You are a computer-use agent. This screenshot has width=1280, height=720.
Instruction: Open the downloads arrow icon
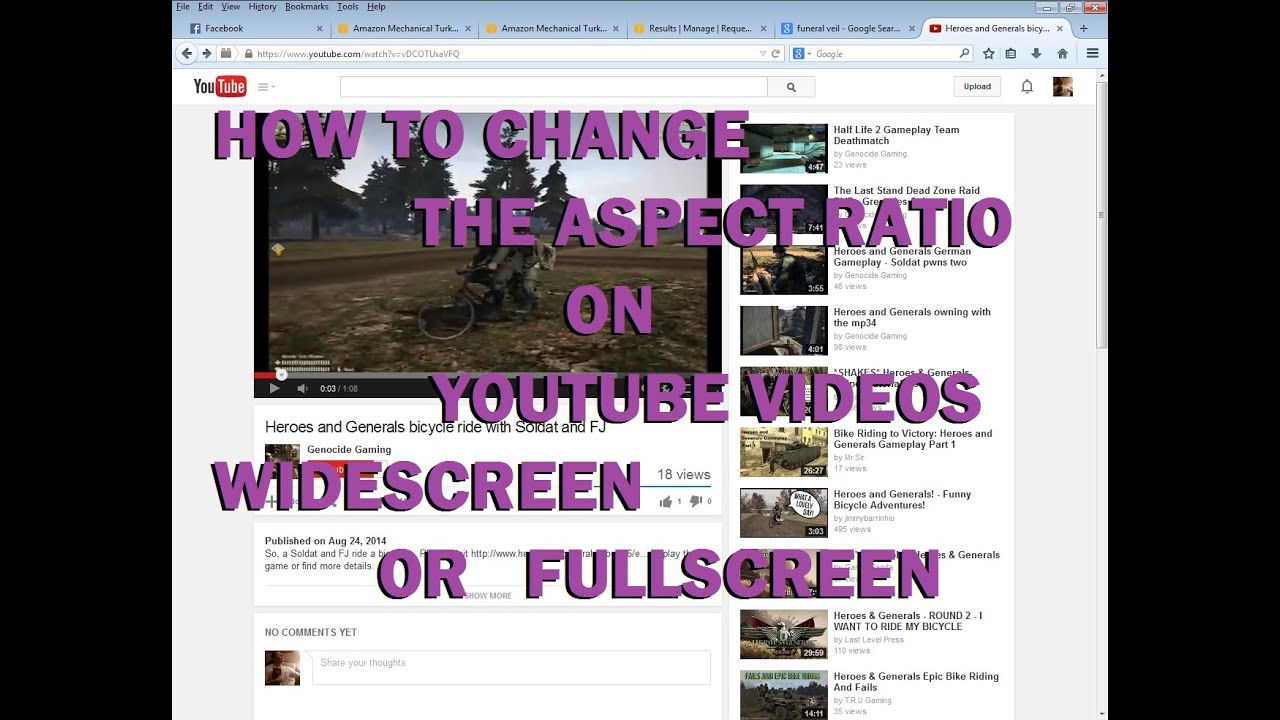(1036, 53)
